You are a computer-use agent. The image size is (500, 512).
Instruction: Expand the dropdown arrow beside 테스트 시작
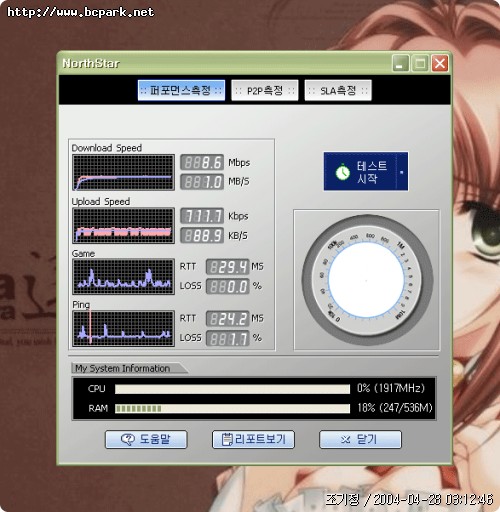pos(402,172)
